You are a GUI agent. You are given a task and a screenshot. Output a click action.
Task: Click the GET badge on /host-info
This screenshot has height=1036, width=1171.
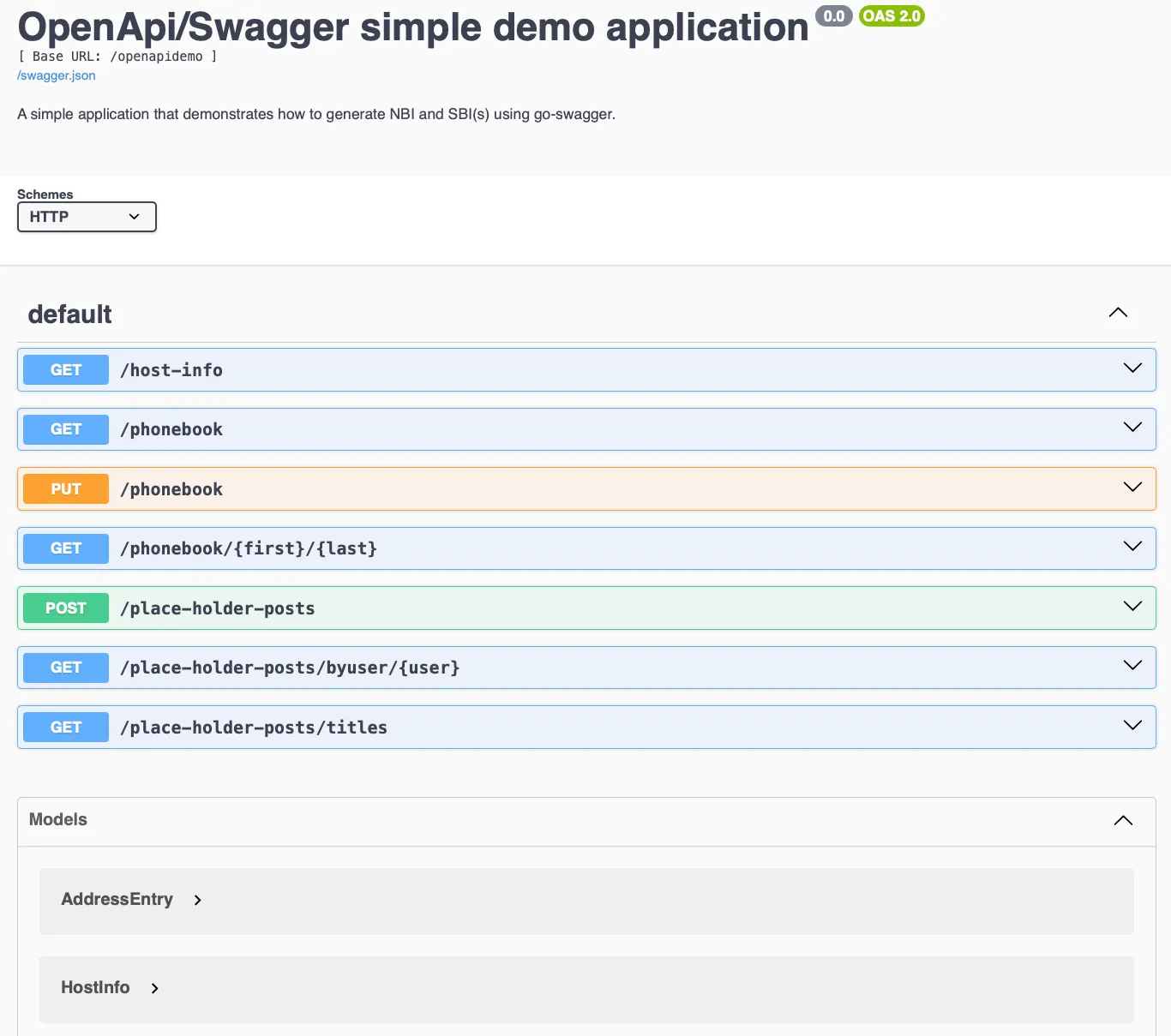pyautogui.click(x=65, y=369)
